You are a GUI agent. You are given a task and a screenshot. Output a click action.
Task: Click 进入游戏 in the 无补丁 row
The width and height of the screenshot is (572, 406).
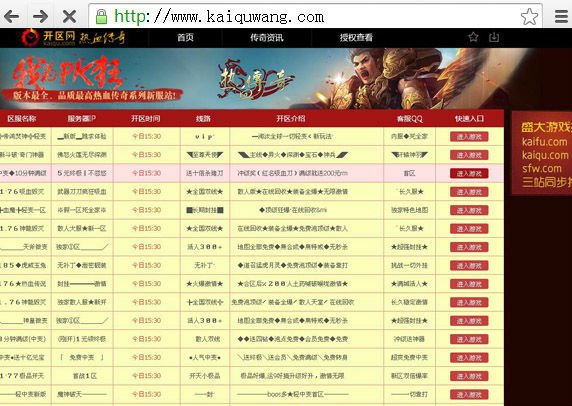click(469, 266)
